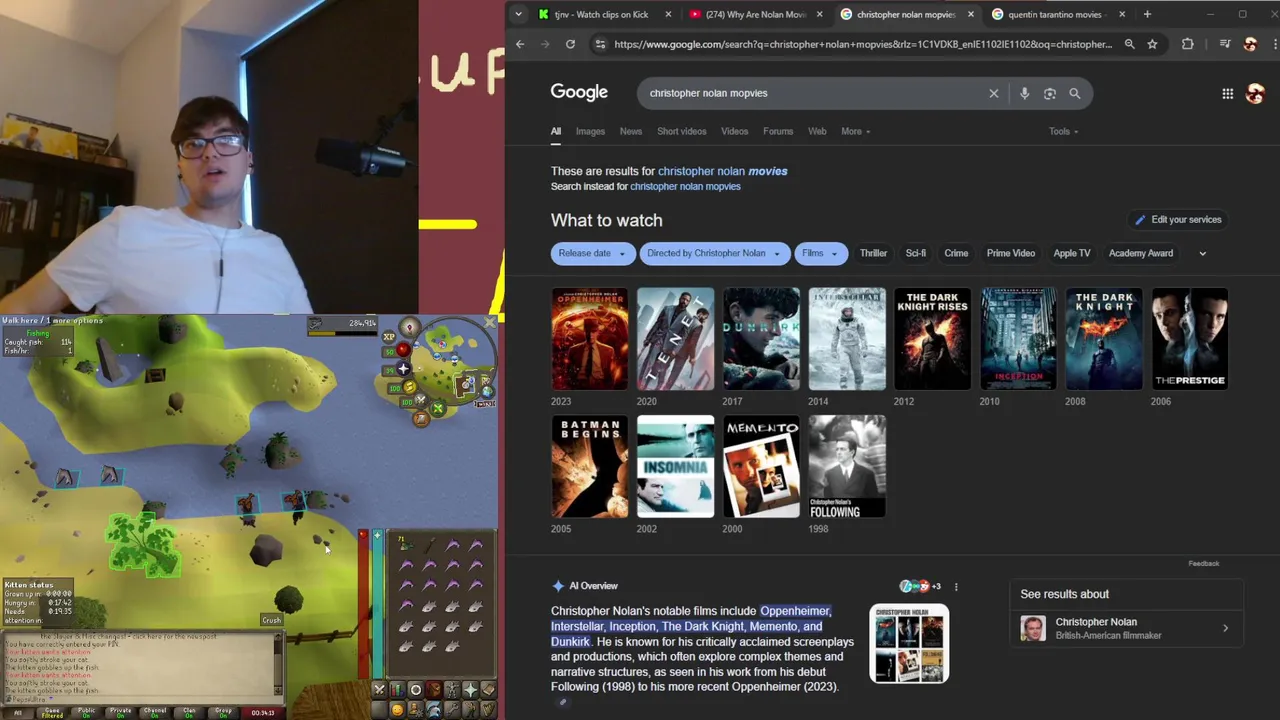Open the Emotes tab icon
This screenshot has height=720, width=1280.
click(x=470, y=710)
